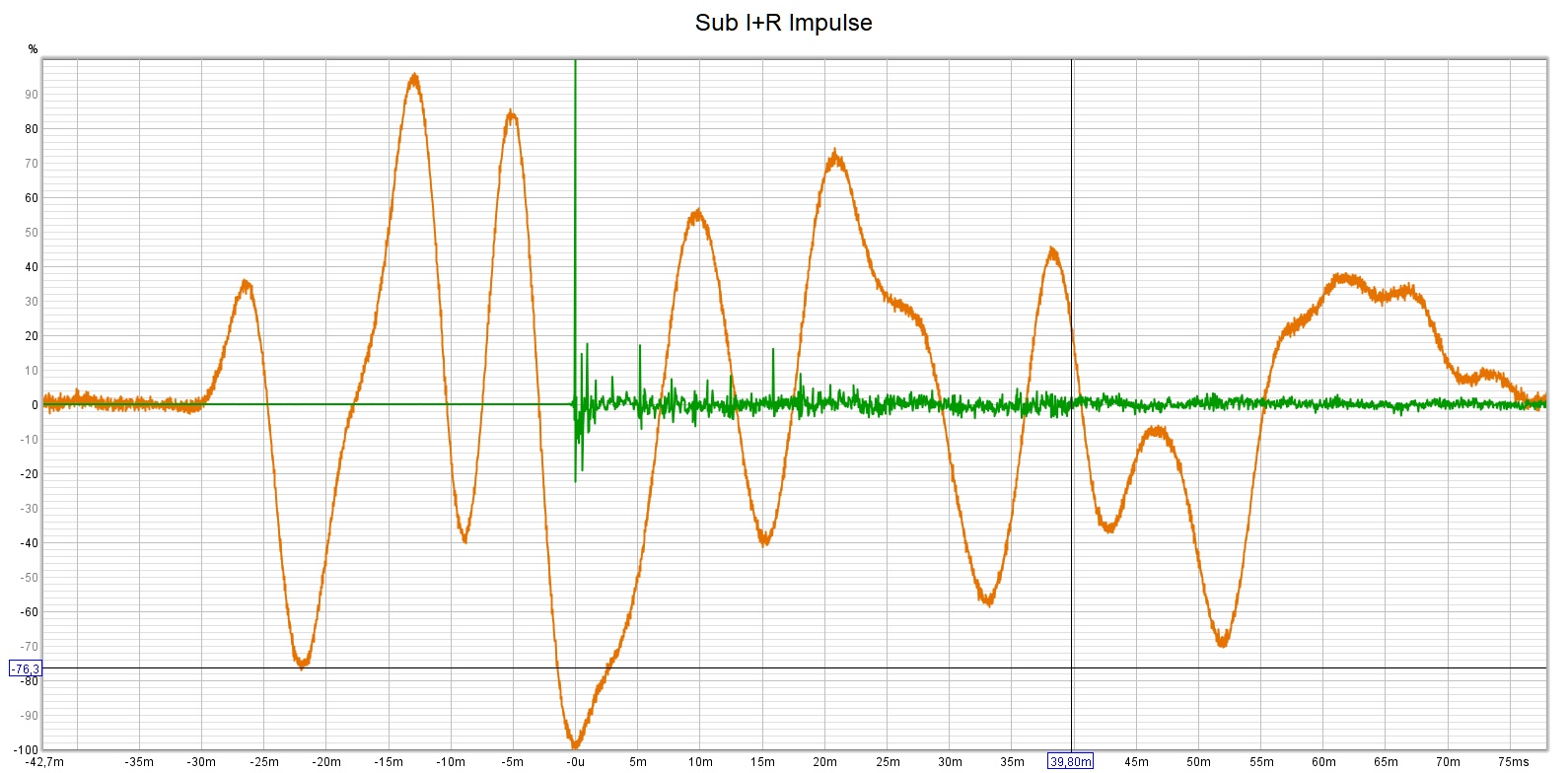The image size is (1568, 773).
Task: Click the 50 tick label on the Y axis
Action: [32, 233]
